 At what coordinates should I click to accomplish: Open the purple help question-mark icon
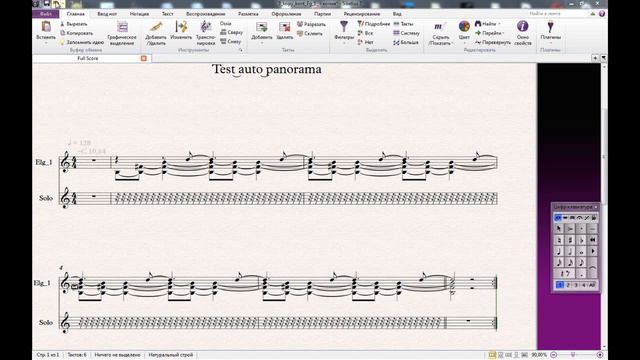pos(602,14)
